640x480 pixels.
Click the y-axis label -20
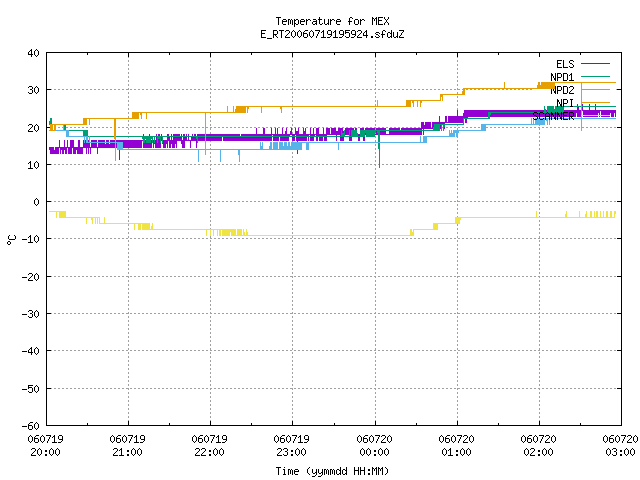tap(31, 277)
